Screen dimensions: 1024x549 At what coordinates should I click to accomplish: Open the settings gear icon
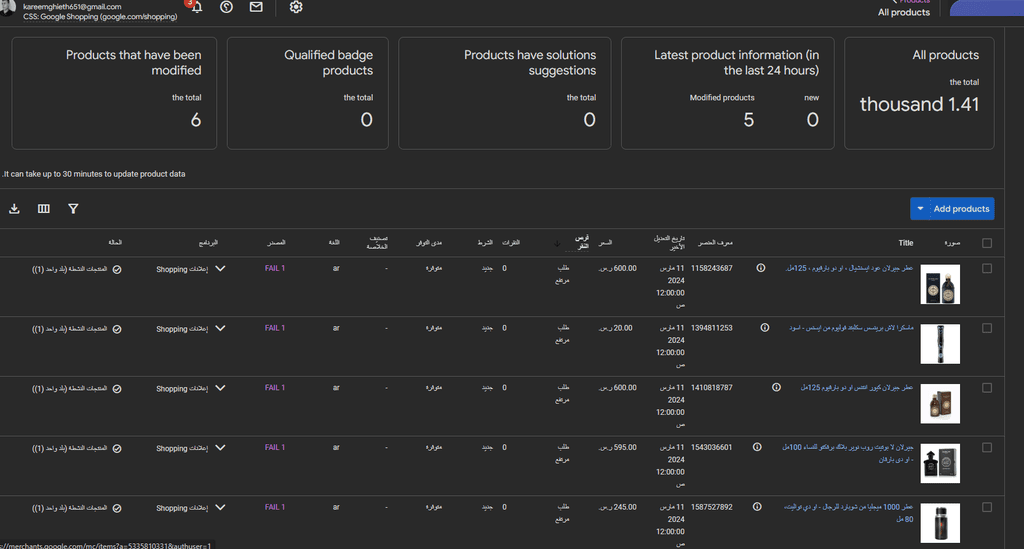point(296,7)
